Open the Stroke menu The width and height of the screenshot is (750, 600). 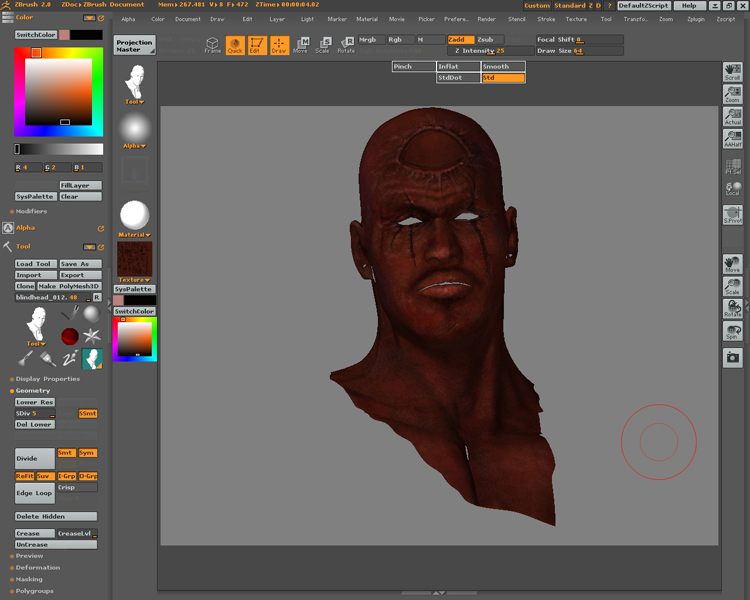coord(546,19)
